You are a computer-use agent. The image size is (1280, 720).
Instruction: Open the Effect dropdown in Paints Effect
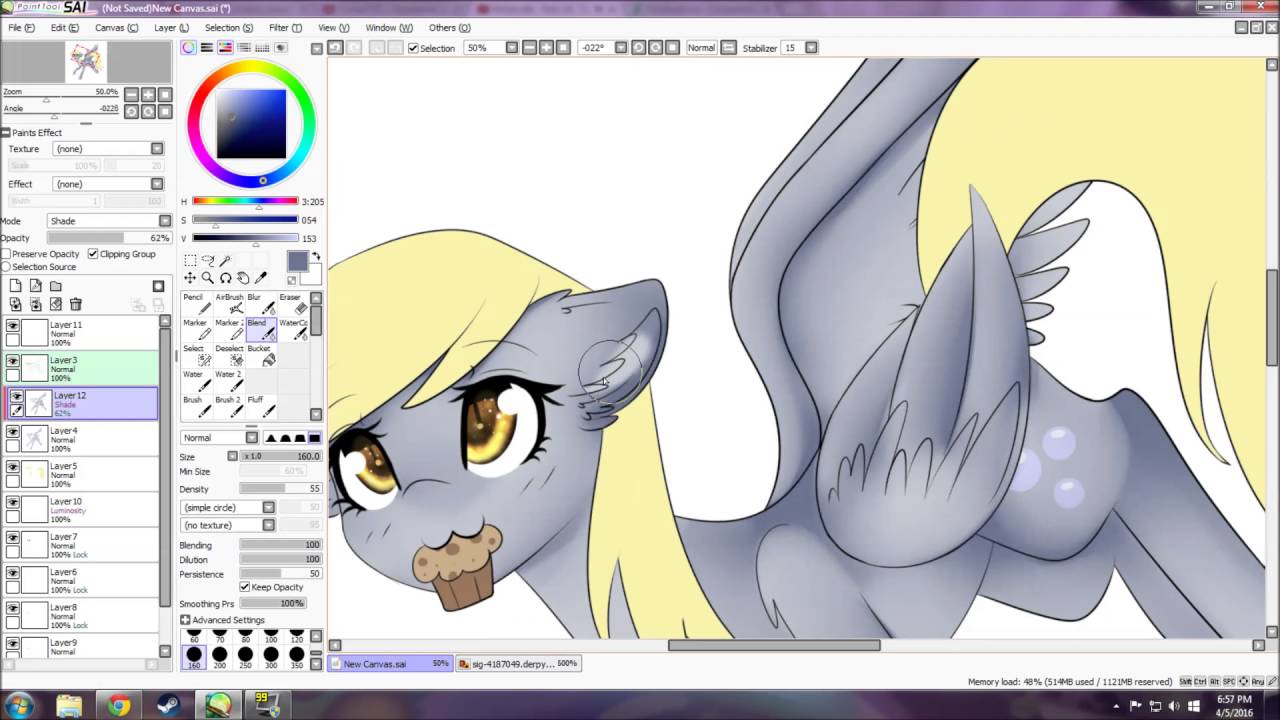coord(108,184)
